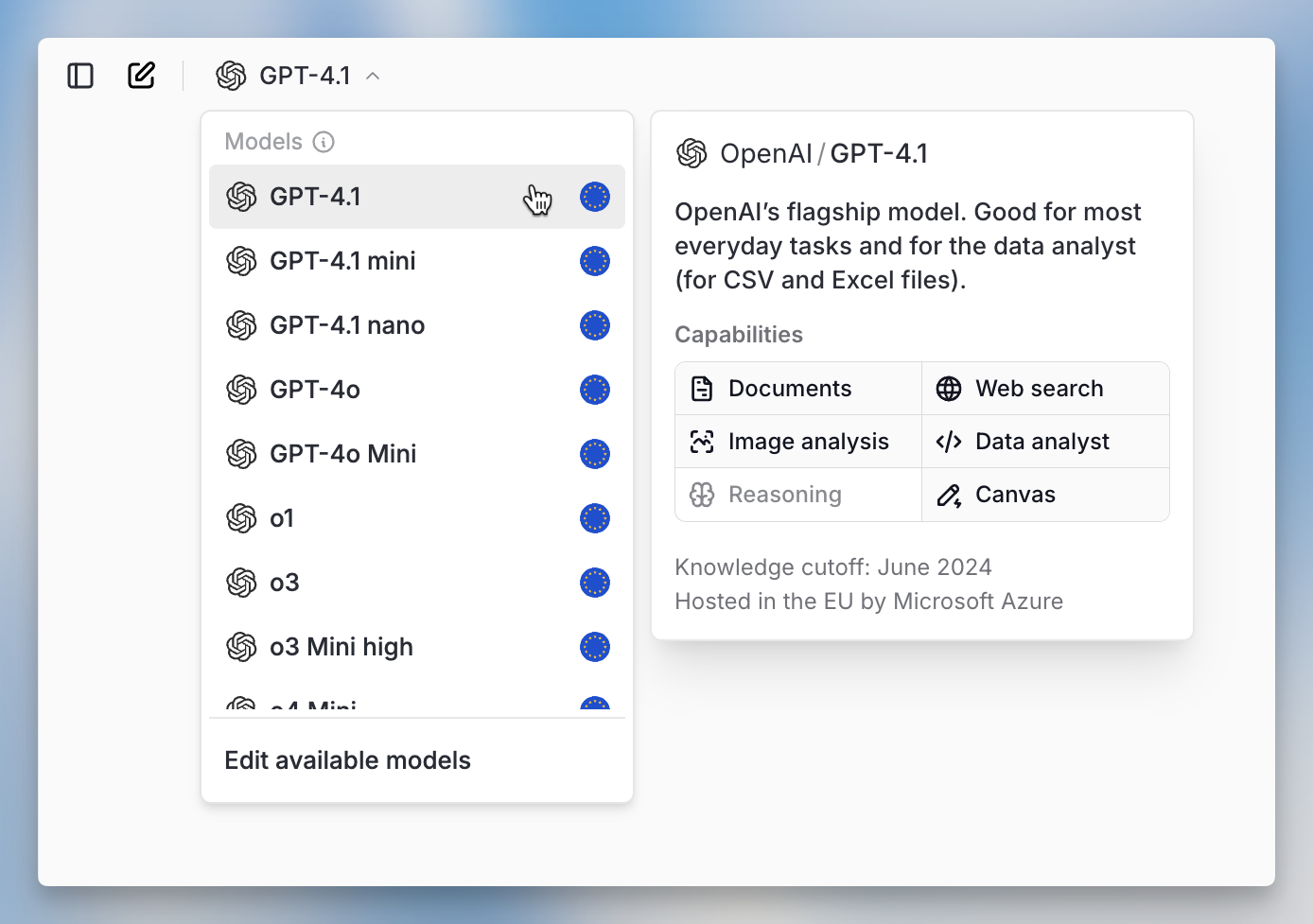Click EU flag badge on GPT-4o Mini row
1313x924 pixels.
coord(595,454)
